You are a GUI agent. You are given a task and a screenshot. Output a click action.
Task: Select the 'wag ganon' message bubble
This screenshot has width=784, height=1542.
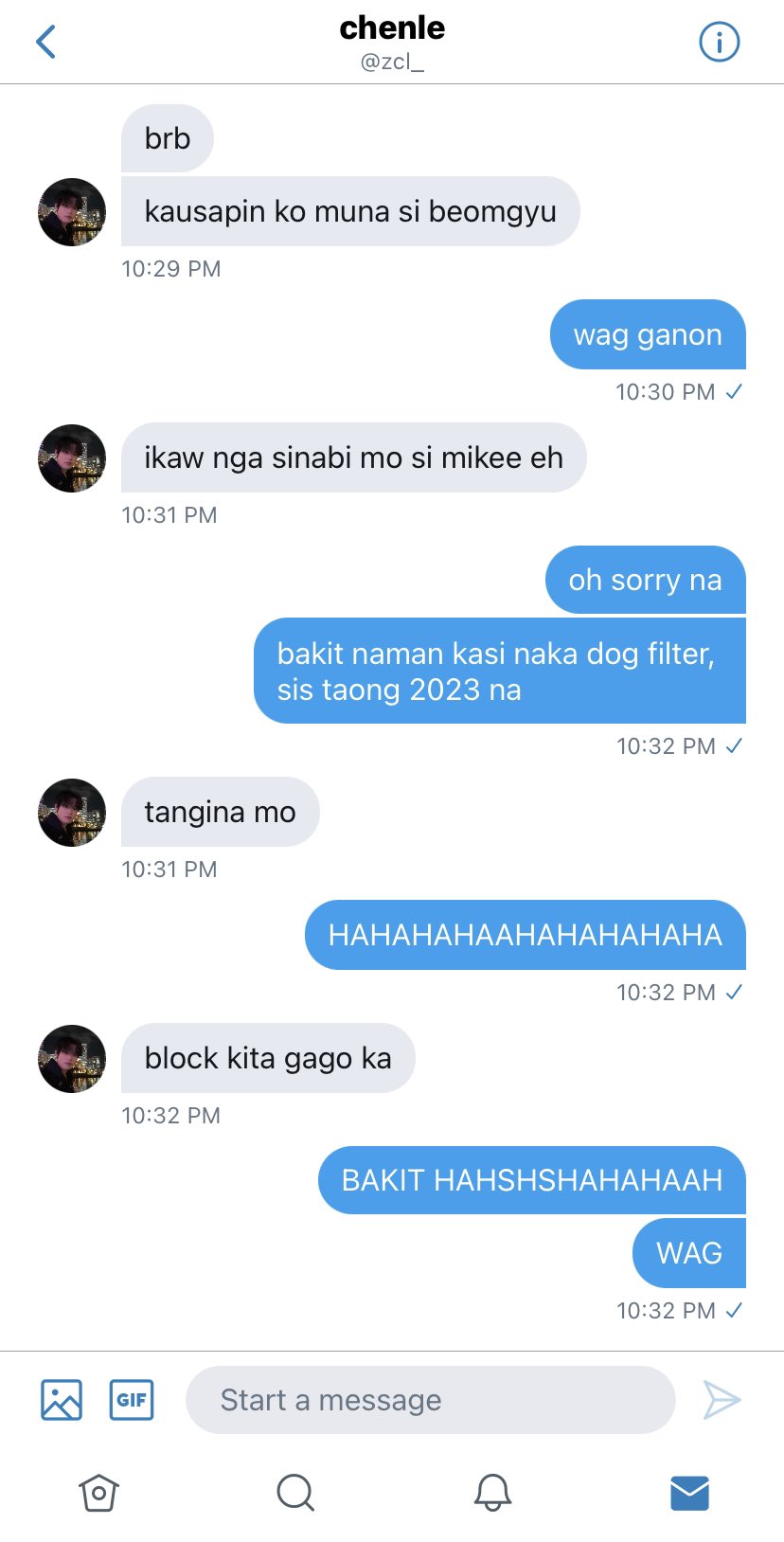648,334
